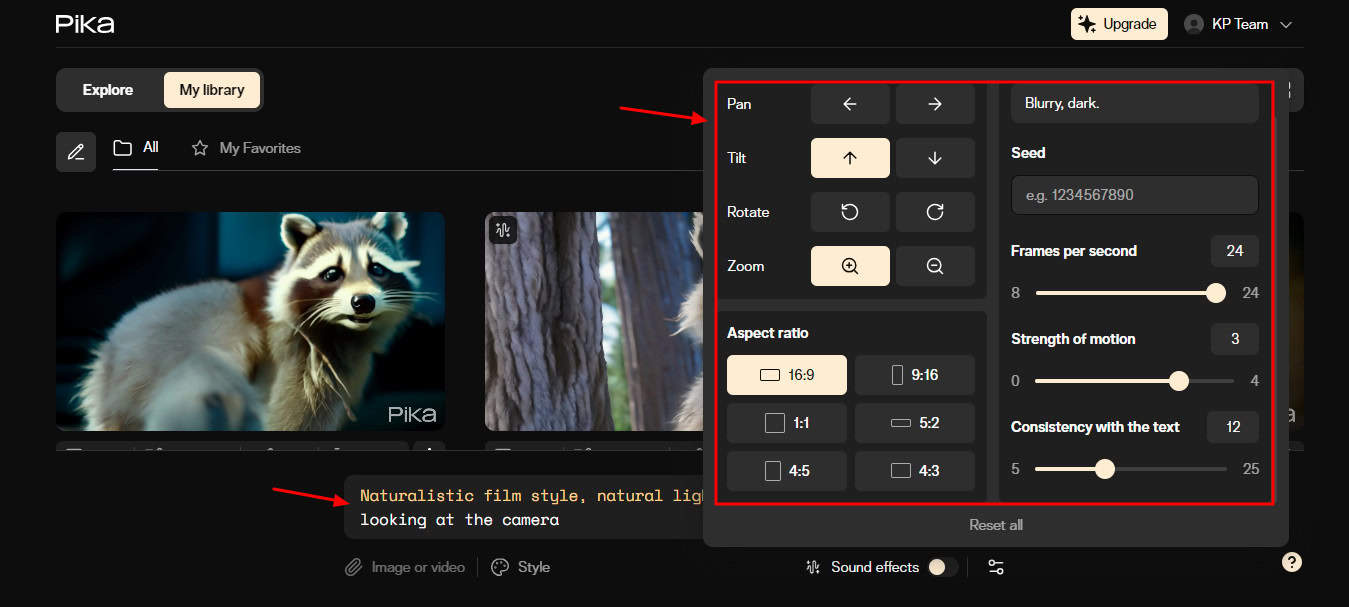
Task: Click rotate clockwise icon
Action: (x=935, y=212)
